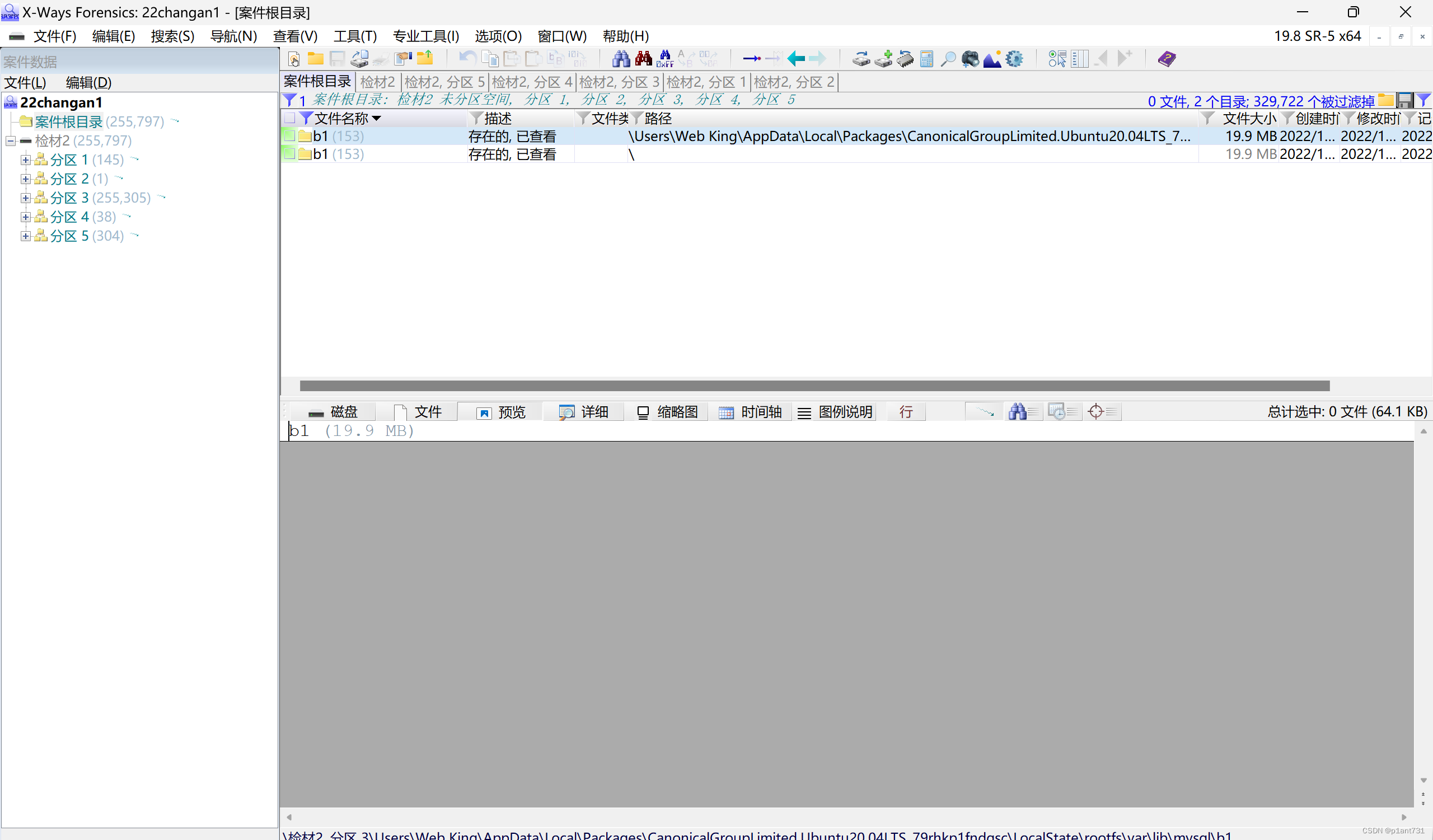Check the first b1 row checkbox

point(289,136)
